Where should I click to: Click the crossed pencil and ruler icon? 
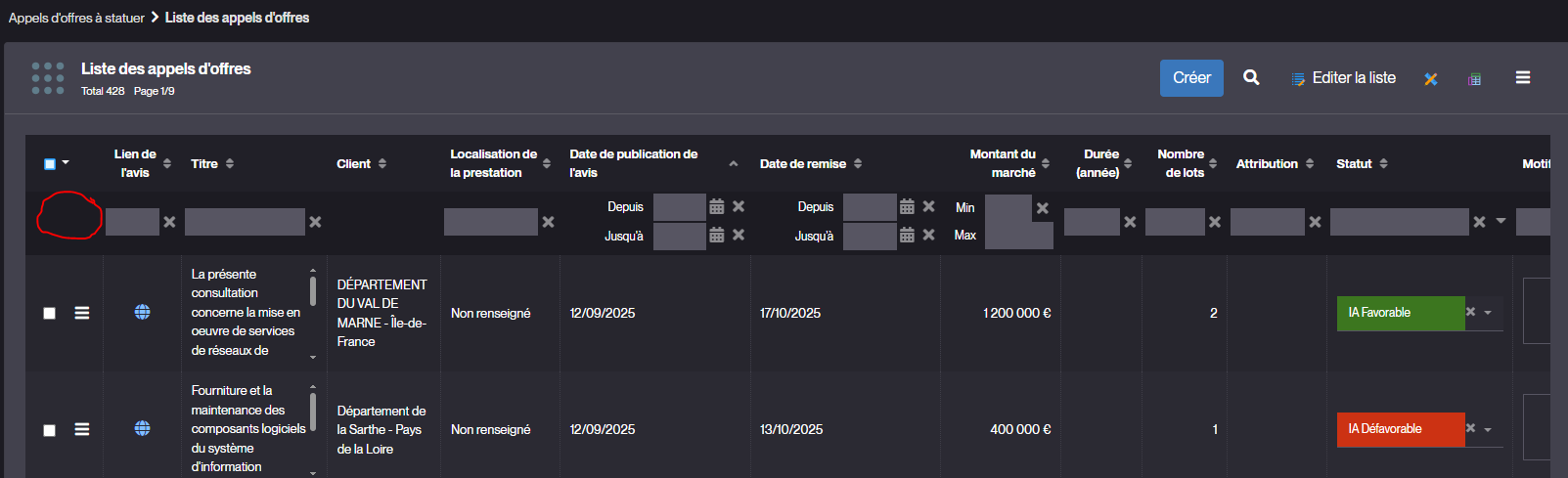pyautogui.click(x=1430, y=79)
